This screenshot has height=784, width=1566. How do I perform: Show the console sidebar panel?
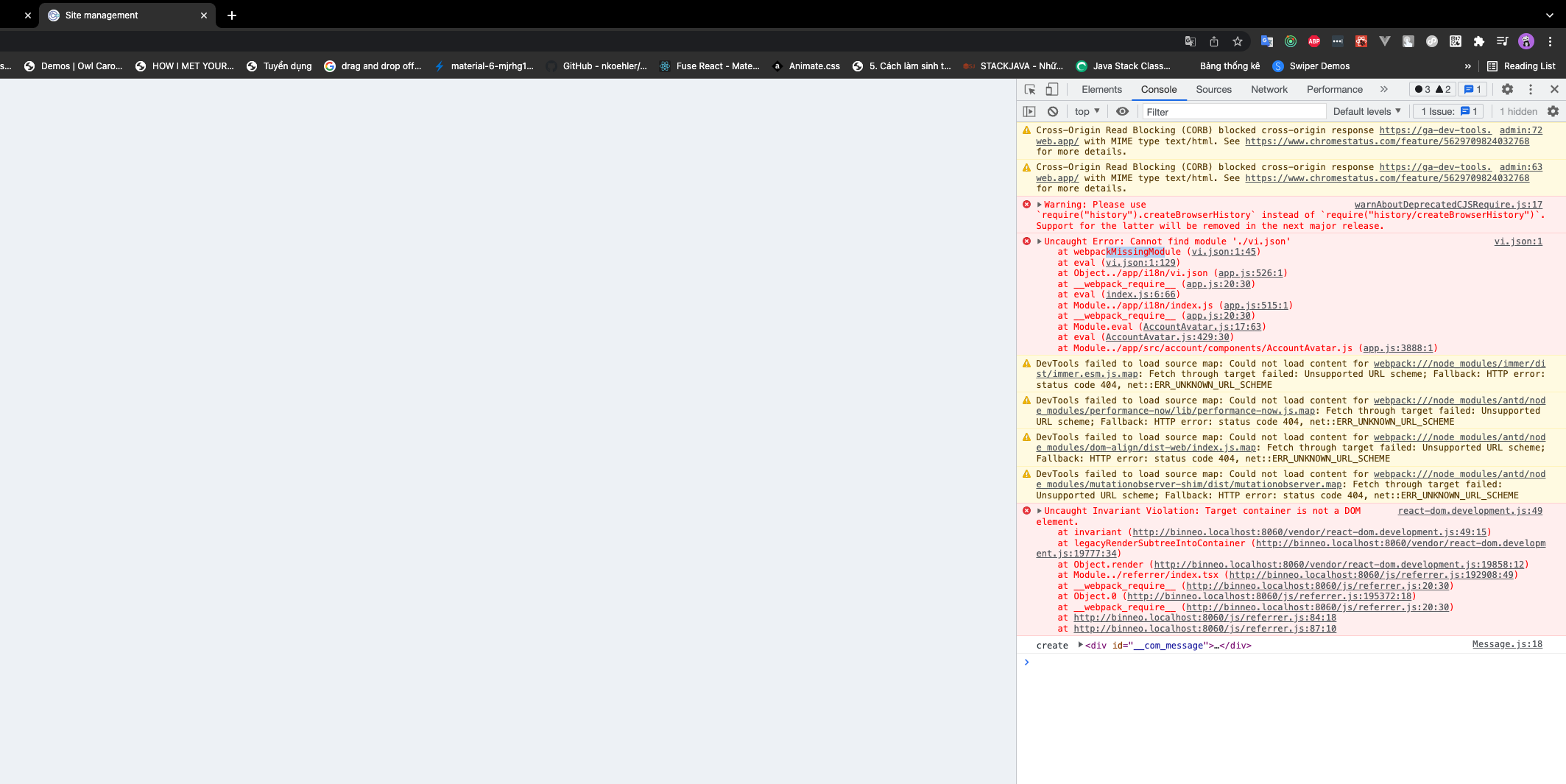(x=1029, y=111)
